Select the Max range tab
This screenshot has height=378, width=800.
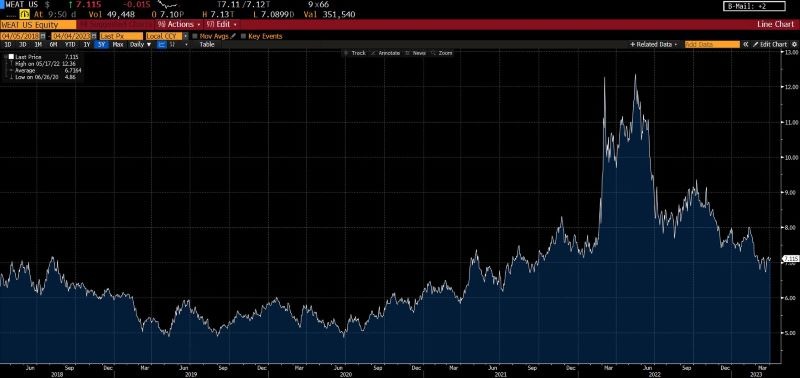[x=118, y=44]
